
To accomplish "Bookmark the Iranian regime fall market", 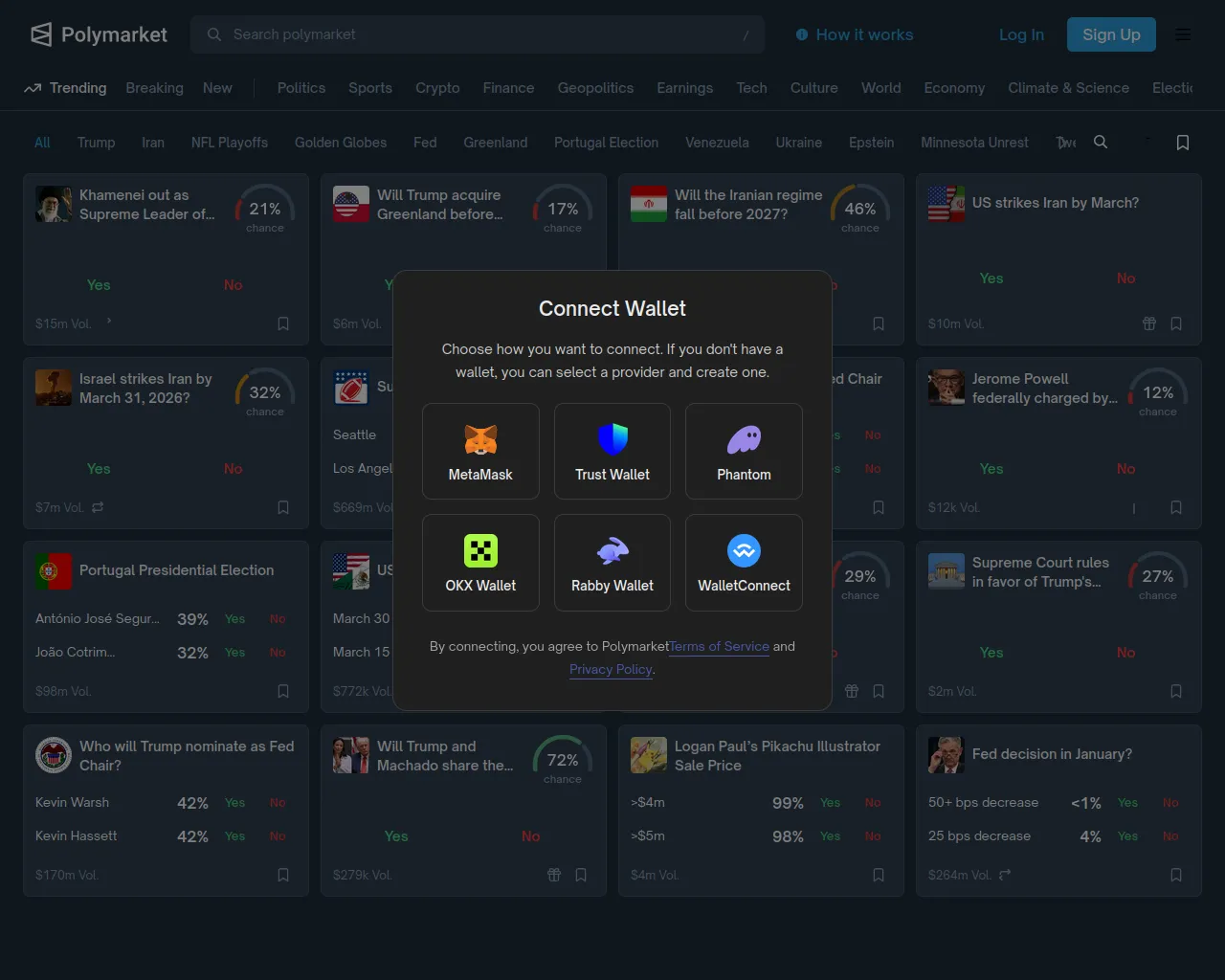I will pyautogui.click(x=879, y=323).
